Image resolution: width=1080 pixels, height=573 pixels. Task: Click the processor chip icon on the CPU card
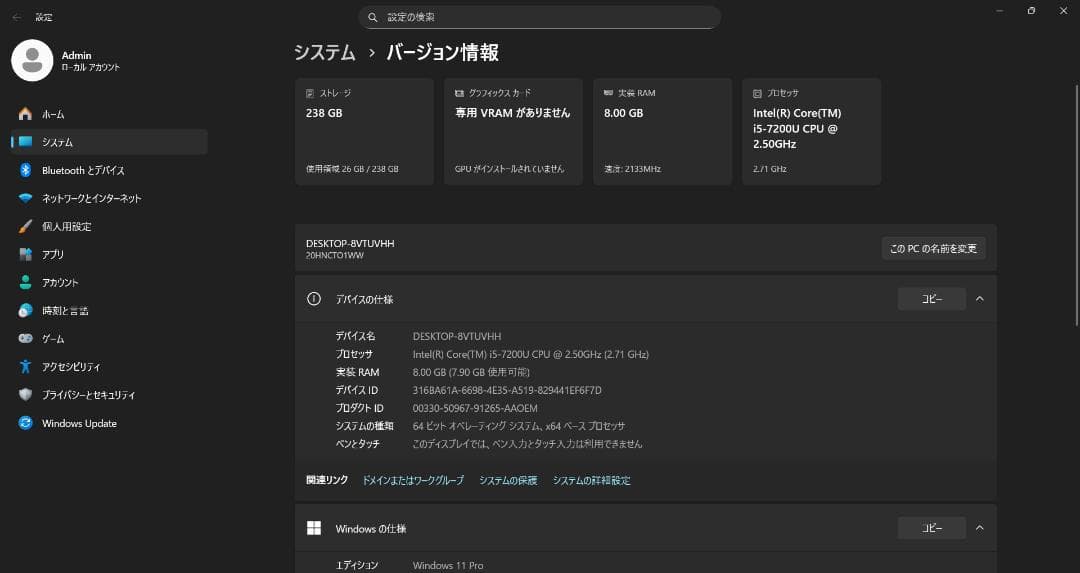(757, 93)
